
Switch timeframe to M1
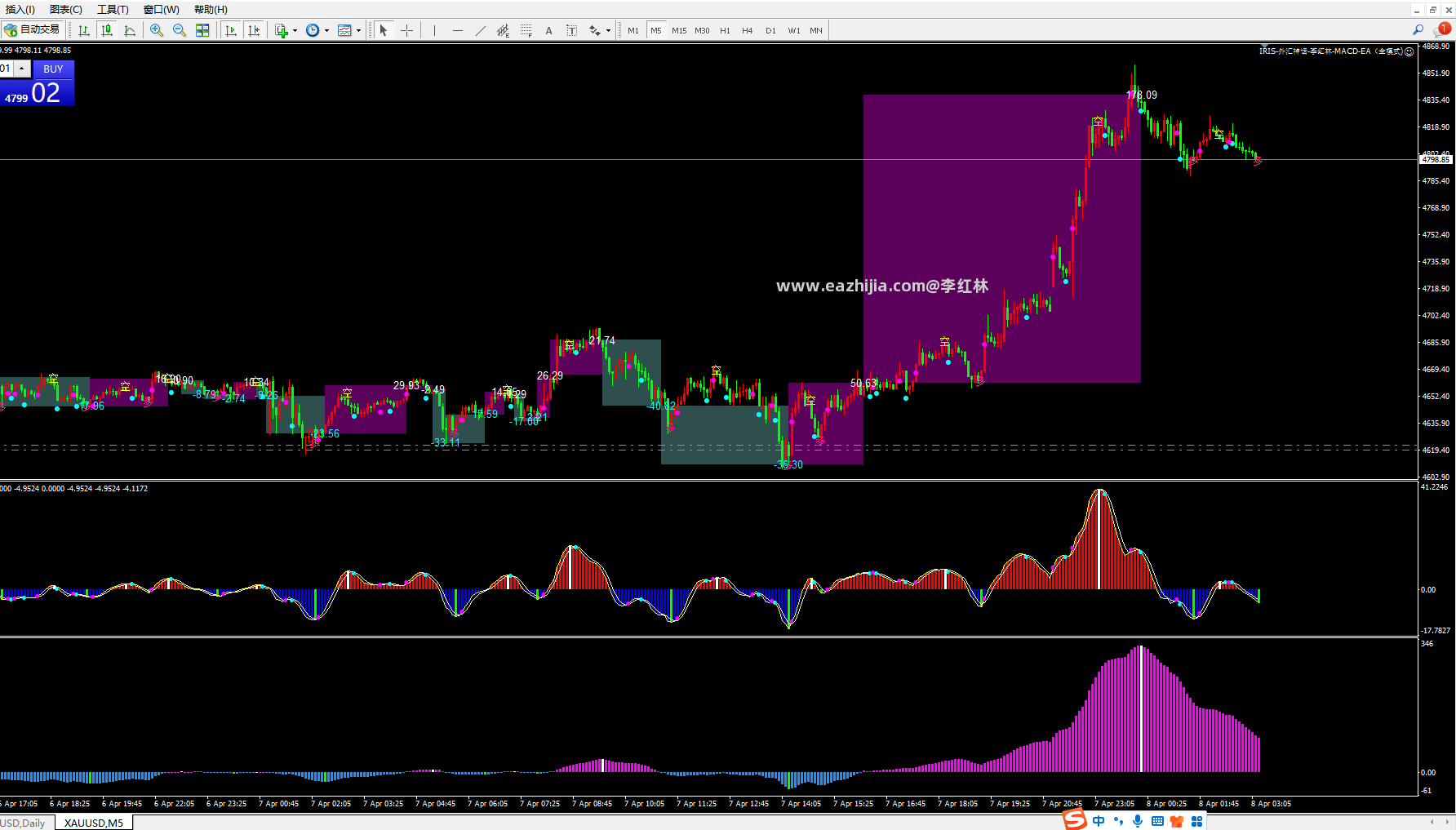tap(633, 30)
